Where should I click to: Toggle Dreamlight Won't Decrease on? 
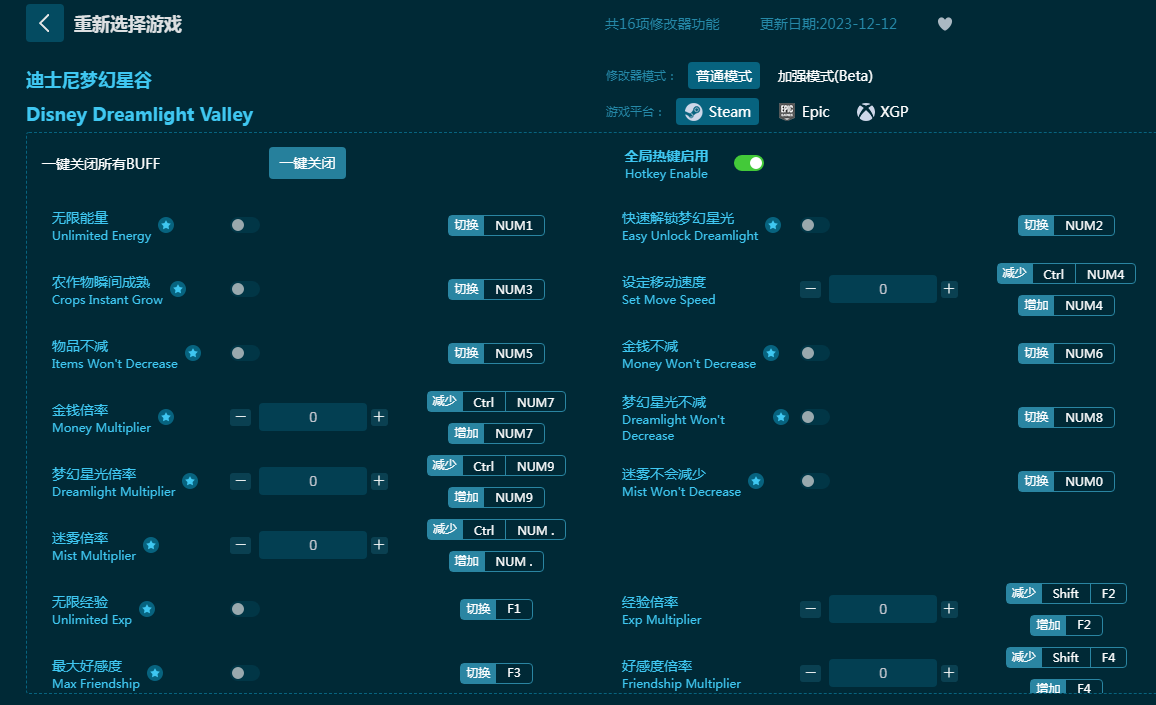pos(815,417)
